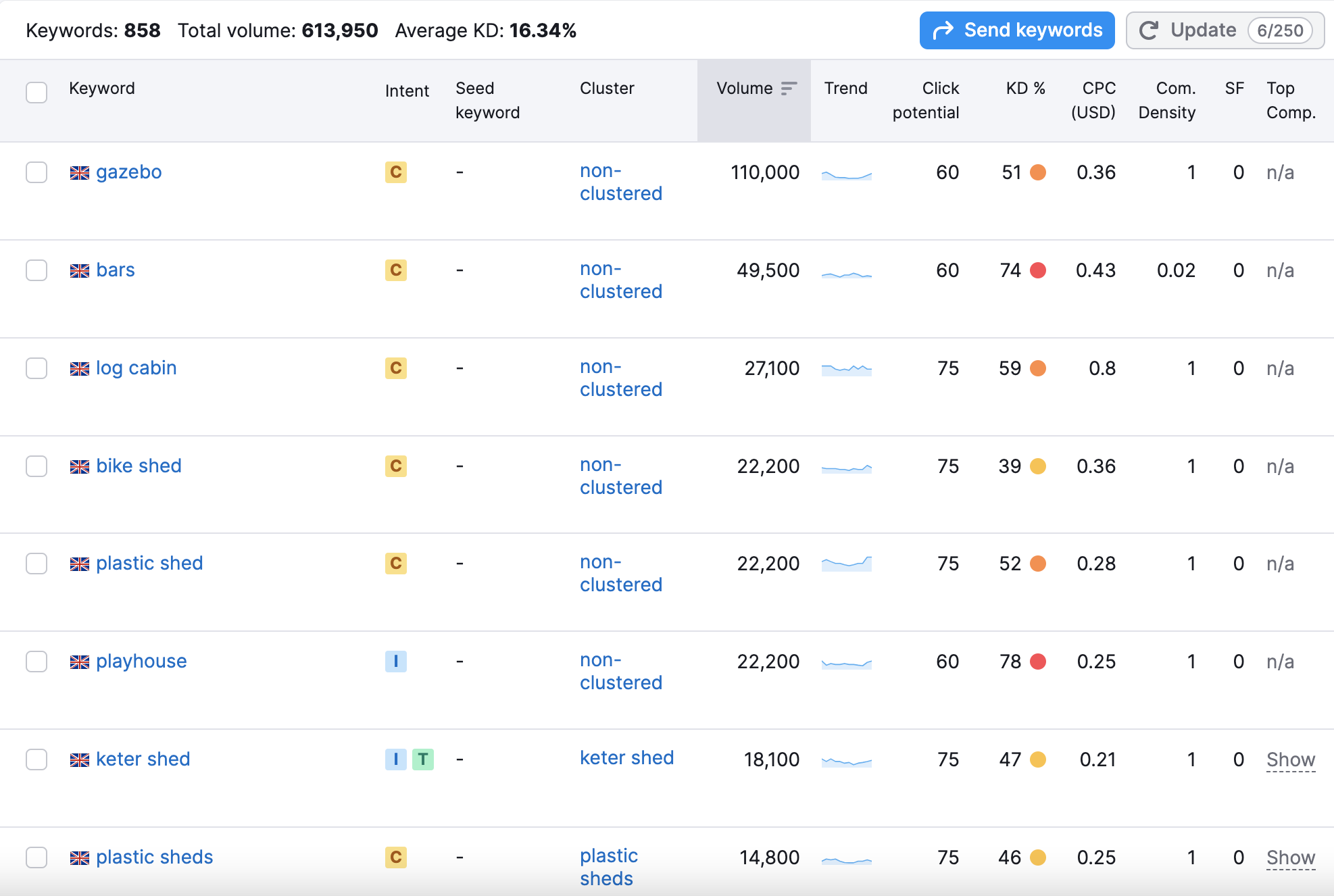Open the log cabin keyword link
The width and height of the screenshot is (1334, 896).
(x=137, y=368)
